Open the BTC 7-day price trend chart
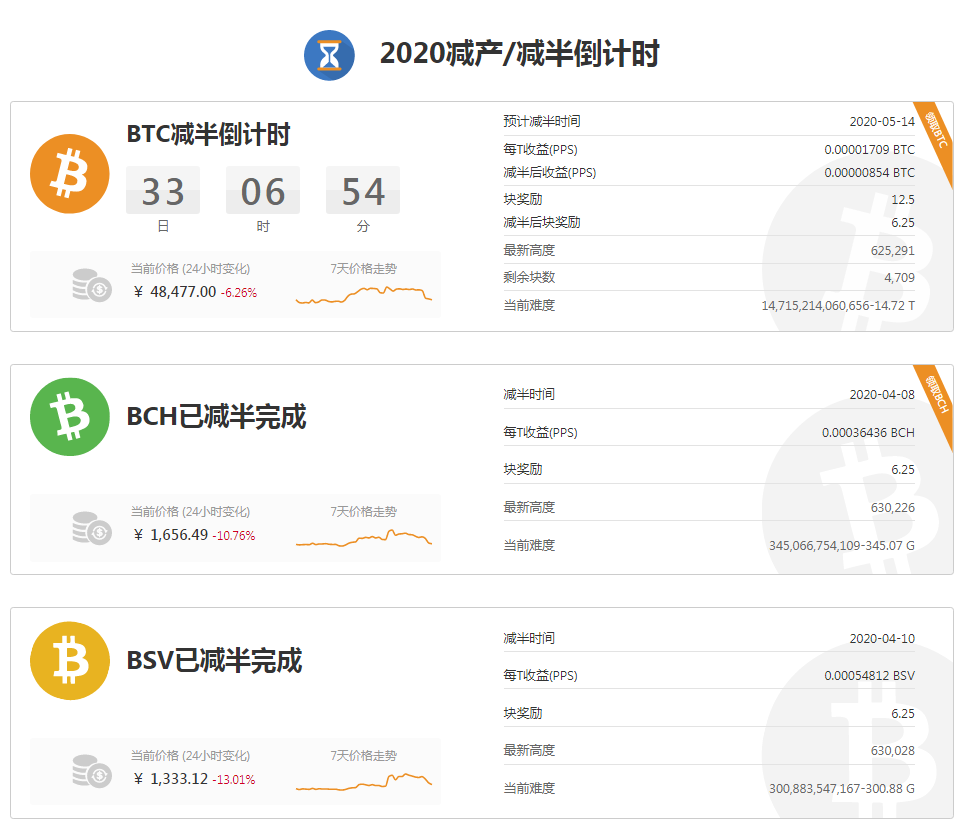Screen dimensions: 964x824 364,293
